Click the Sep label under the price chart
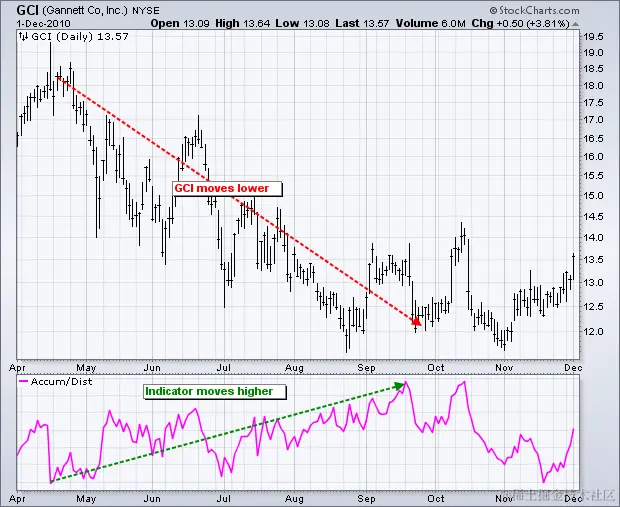Image resolution: width=620 pixels, height=507 pixels. pyautogui.click(x=366, y=368)
